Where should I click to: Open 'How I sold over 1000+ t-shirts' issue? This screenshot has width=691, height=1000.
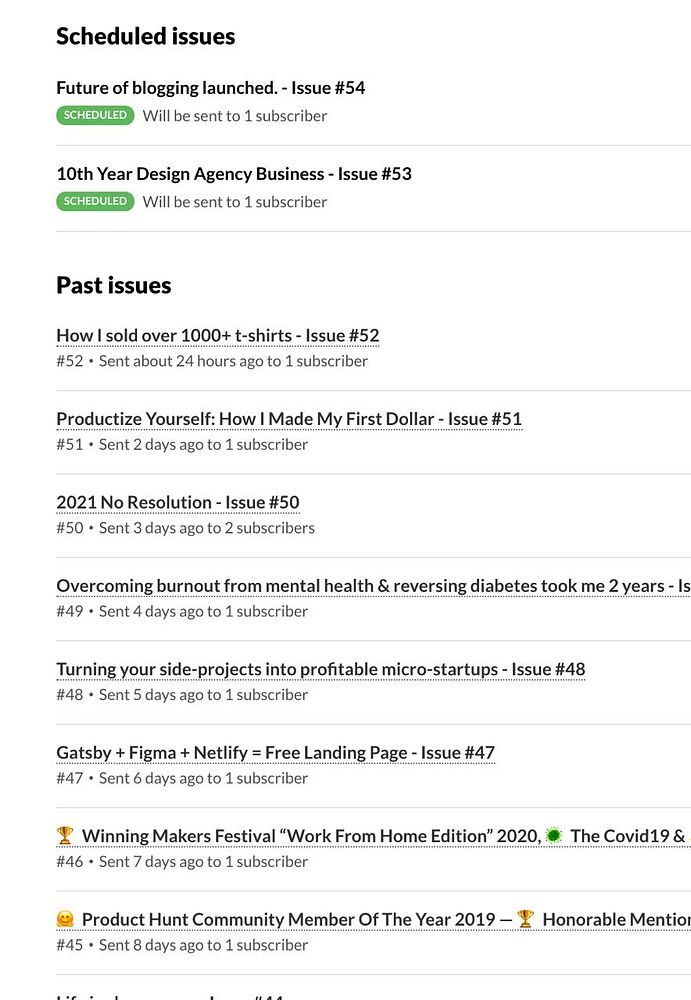218,335
